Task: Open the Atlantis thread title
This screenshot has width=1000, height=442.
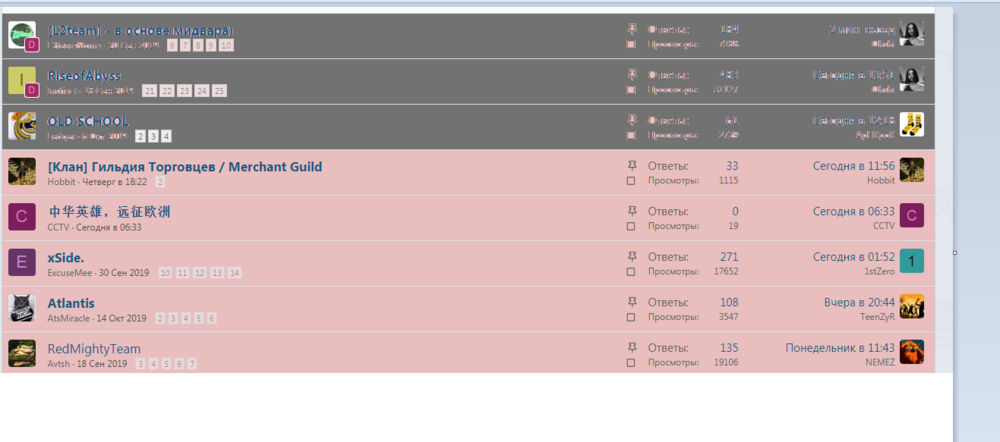Action: point(71,303)
